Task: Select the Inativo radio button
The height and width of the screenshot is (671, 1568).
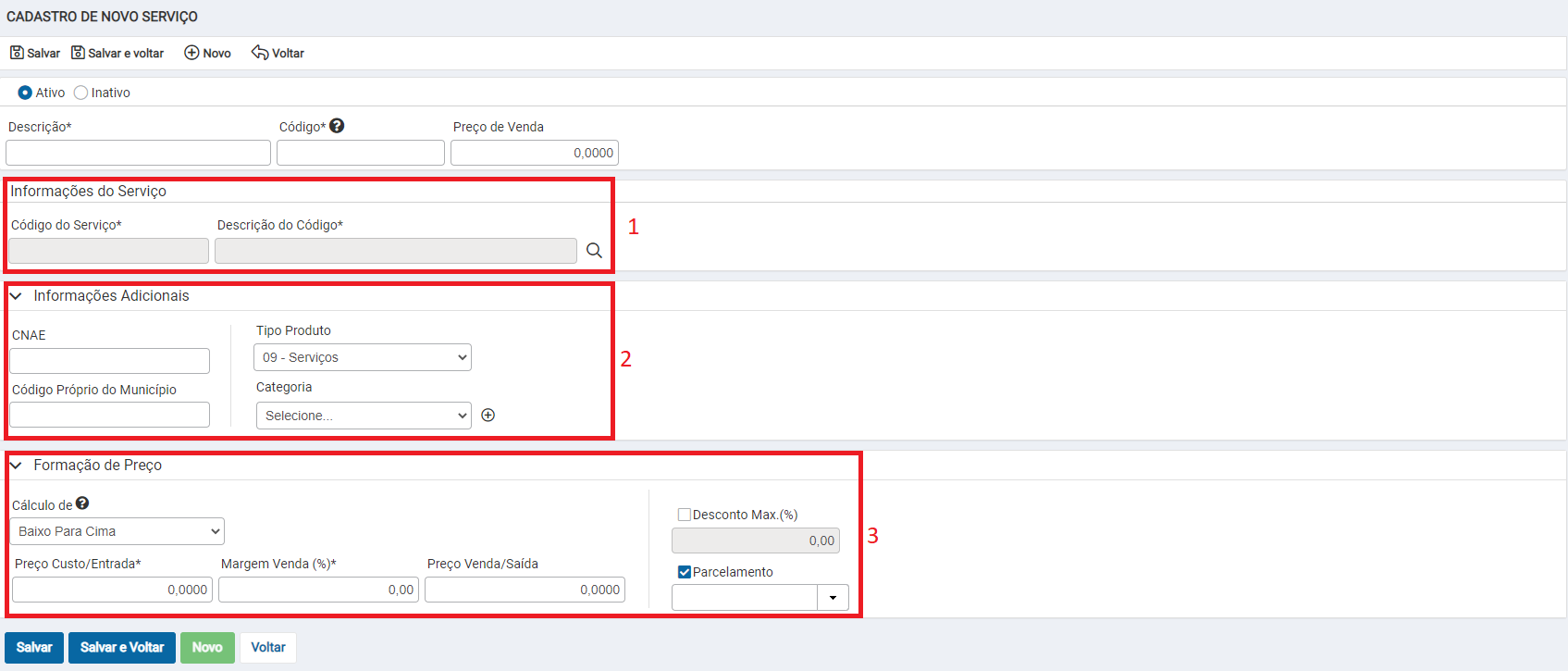Action: [80, 93]
